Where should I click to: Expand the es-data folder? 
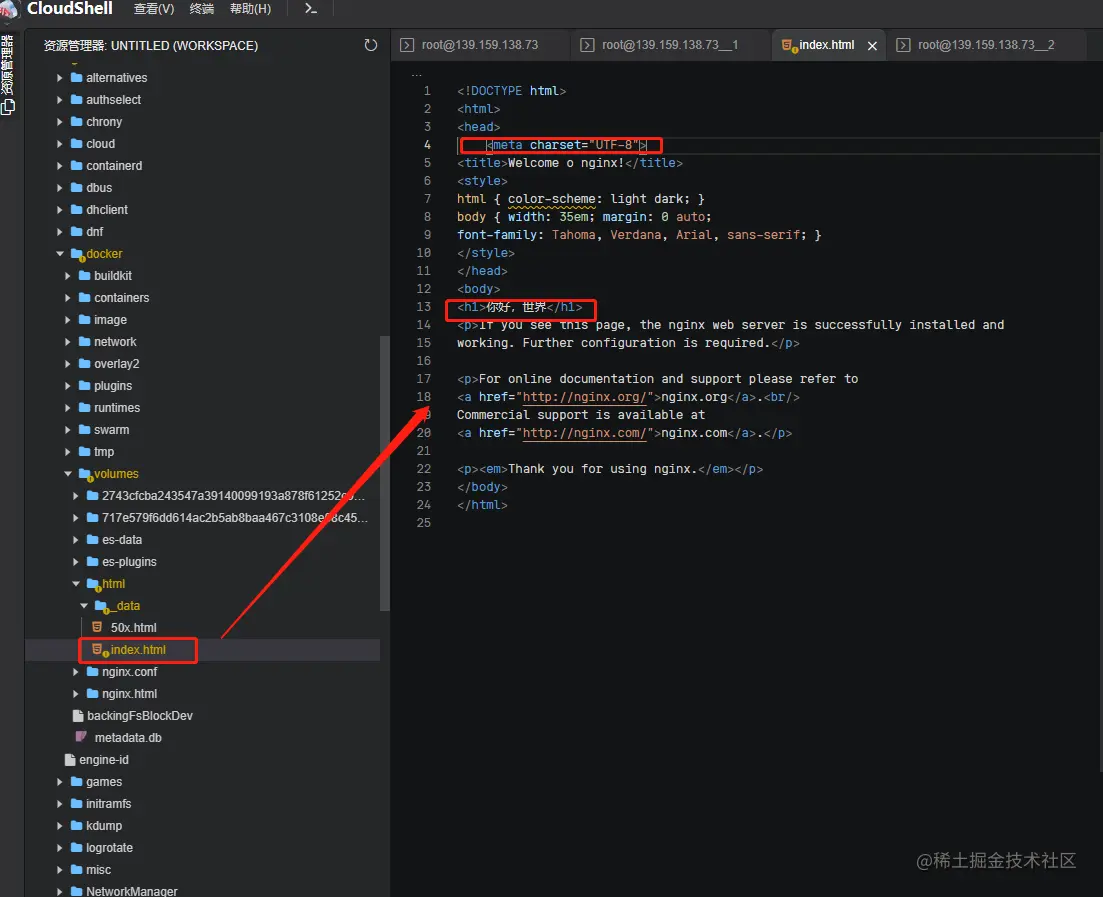click(x=75, y=540)
